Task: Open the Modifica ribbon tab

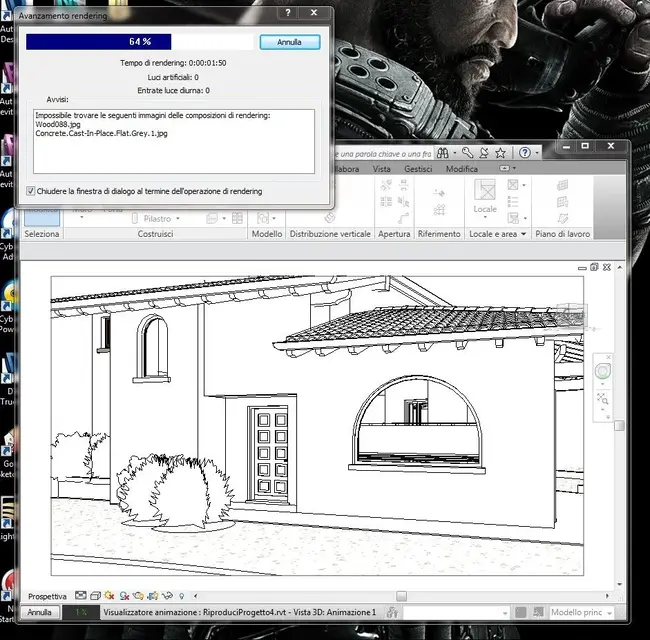Action: click(x=462, y=169)
